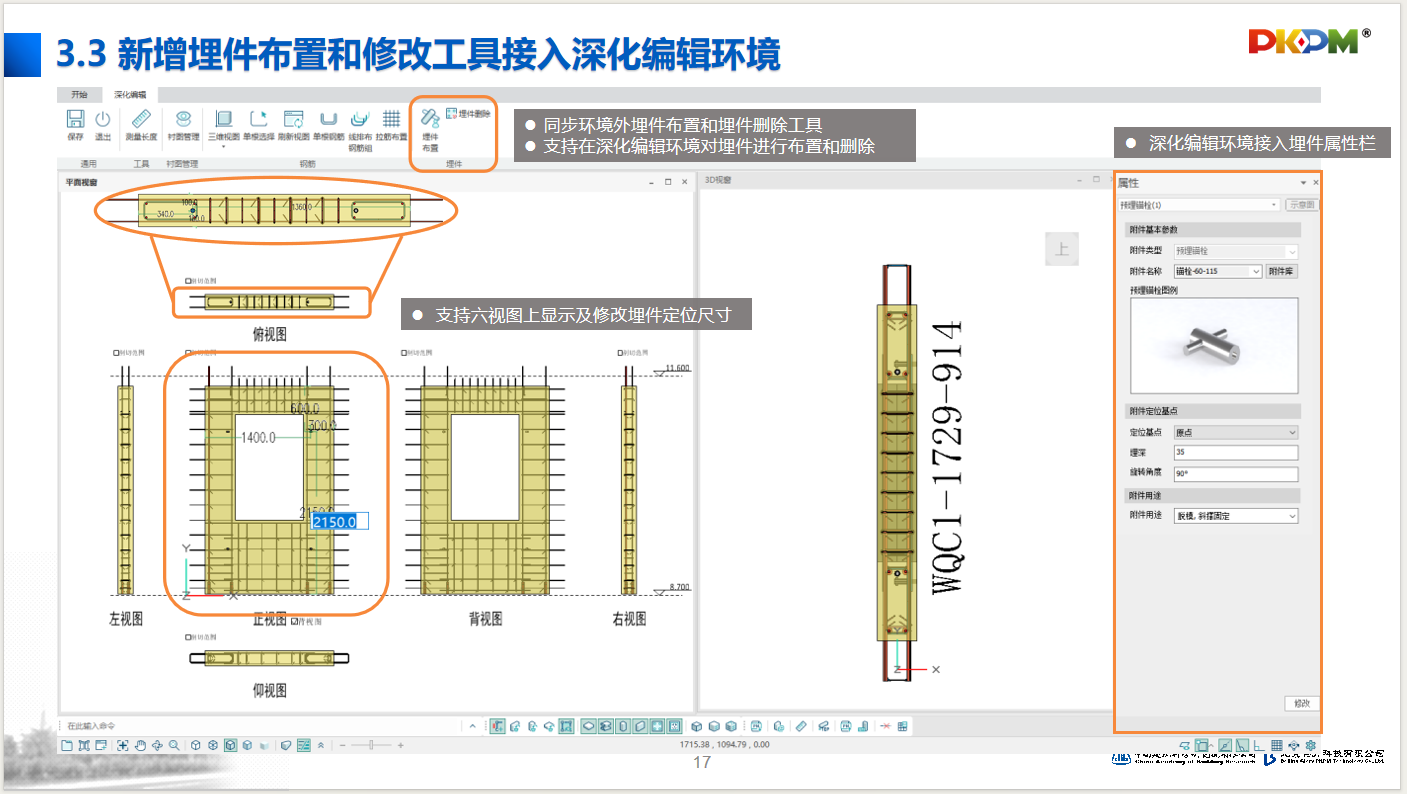Click the table icon at end of lower toolbar

pyautogui.click(x=902, y=726)
